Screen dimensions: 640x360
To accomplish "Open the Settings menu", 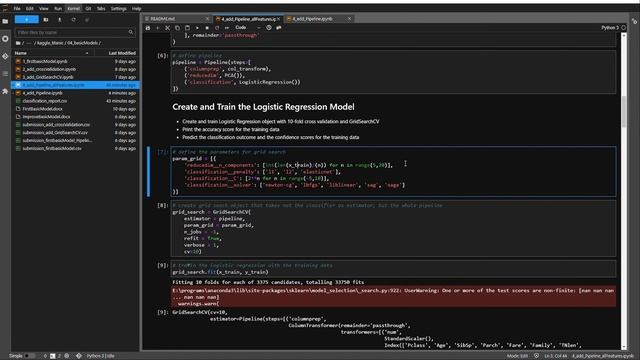I will pos(118,9).
